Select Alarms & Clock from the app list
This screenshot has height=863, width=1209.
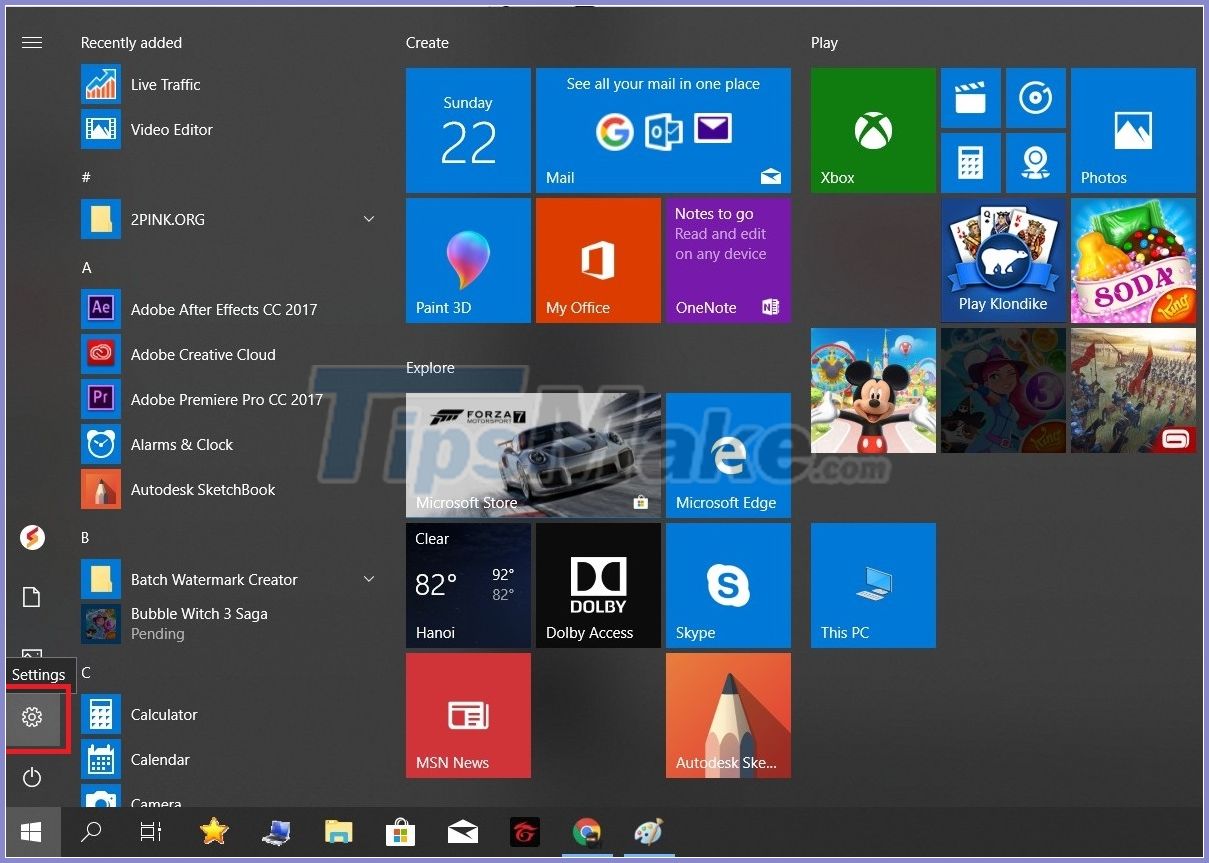pos(182,444)
